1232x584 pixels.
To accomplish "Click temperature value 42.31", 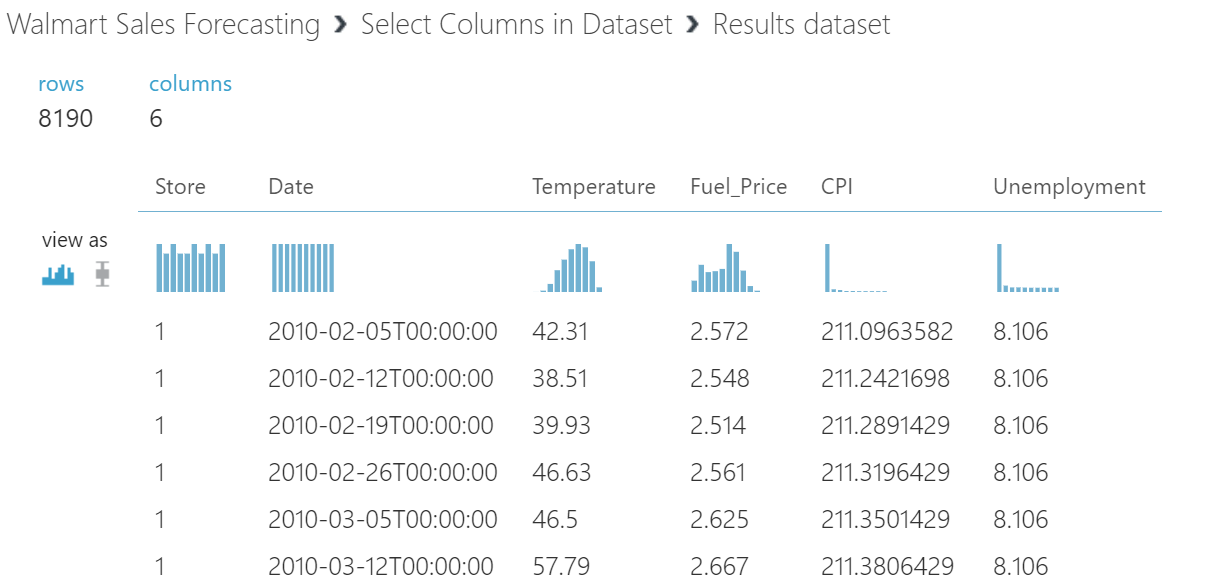I will click(x=561, y=331).
